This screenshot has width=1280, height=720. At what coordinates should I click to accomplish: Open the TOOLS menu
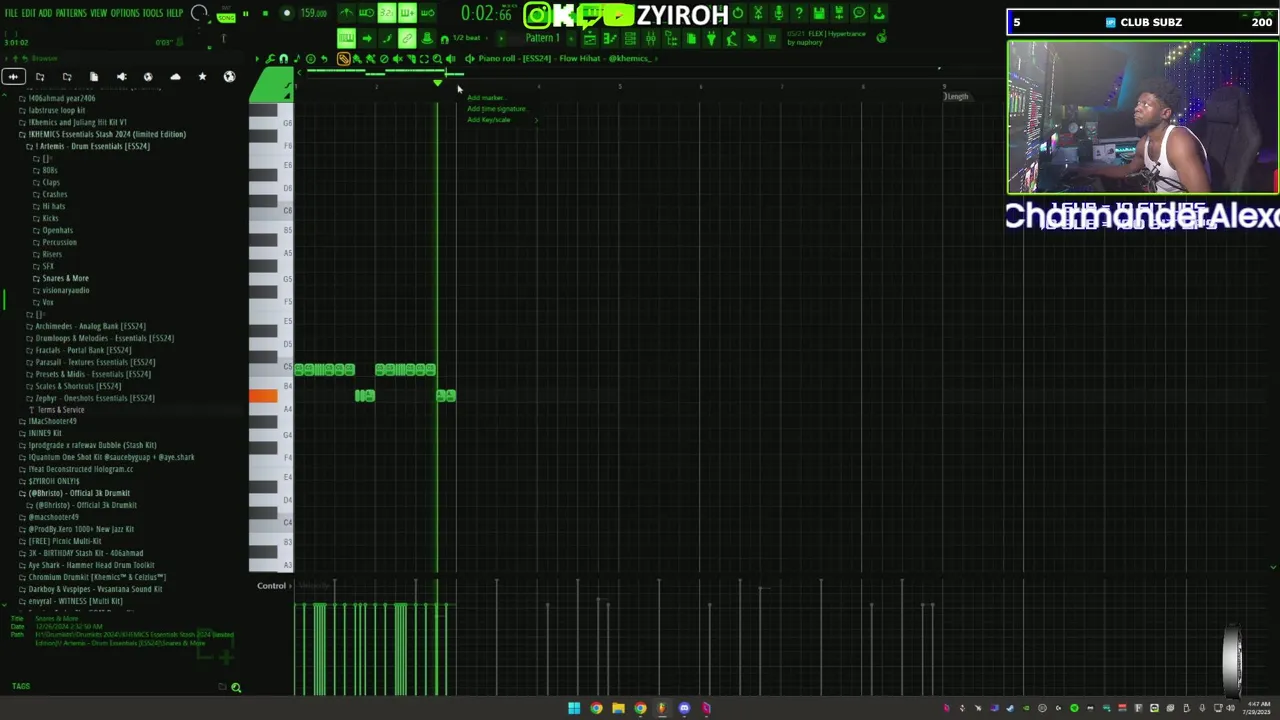(152, 13)
